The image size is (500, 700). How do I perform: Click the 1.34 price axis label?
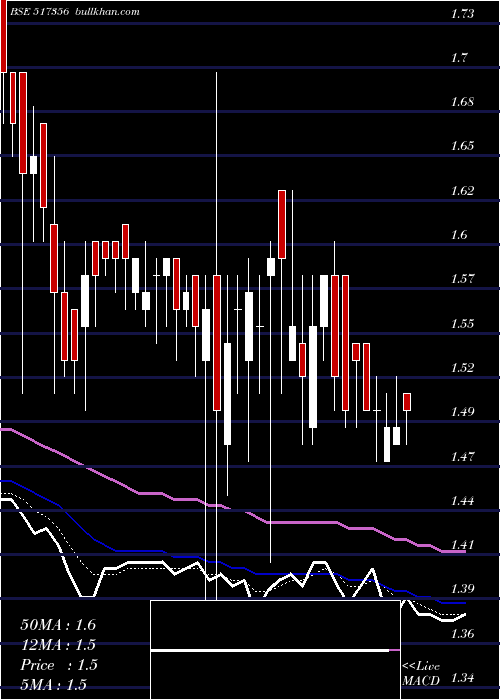[x=462, y=678]
